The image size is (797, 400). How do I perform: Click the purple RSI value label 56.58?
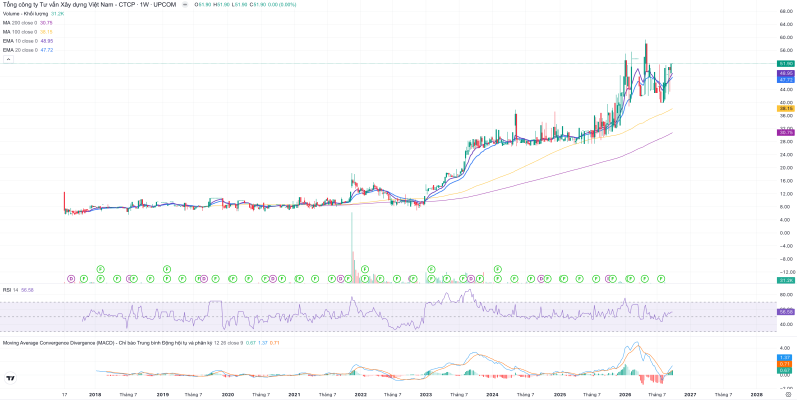pyautogui.click(x=786, y=311)
